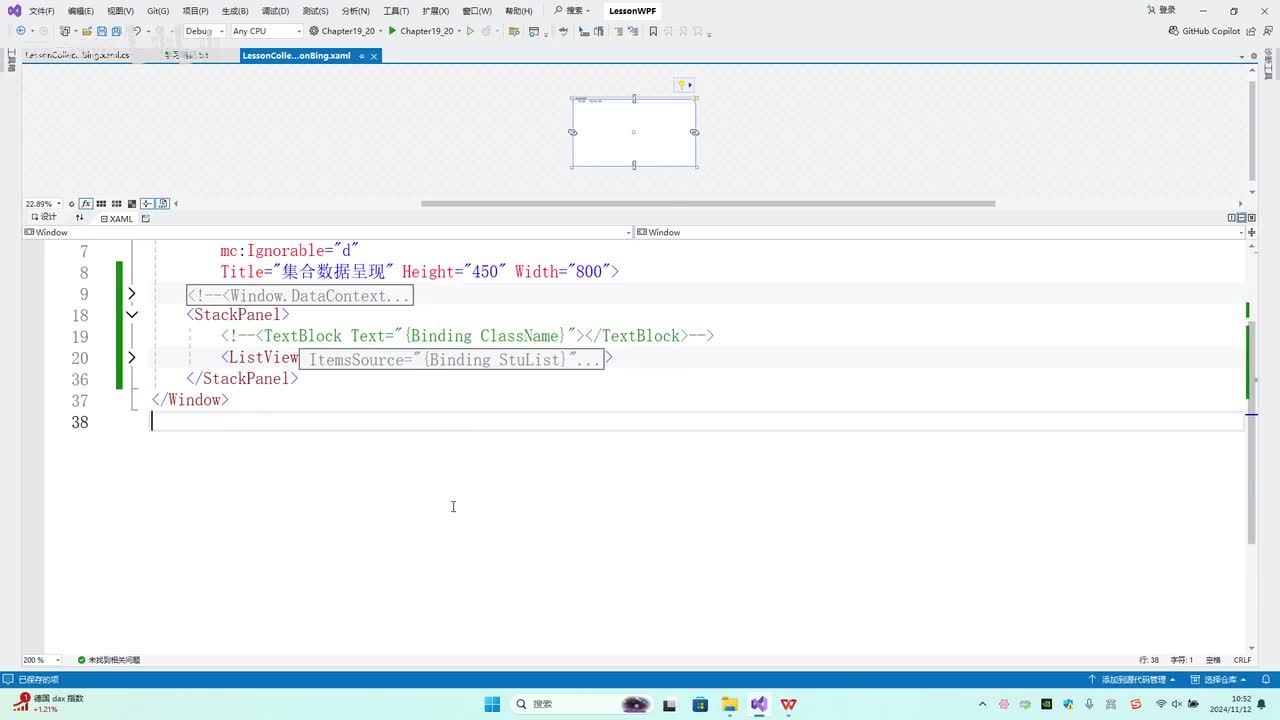The height and width of the screenshot is (720, 1280).
Task: Open the 200 % editor zoom dropdown
Action: 41,660
